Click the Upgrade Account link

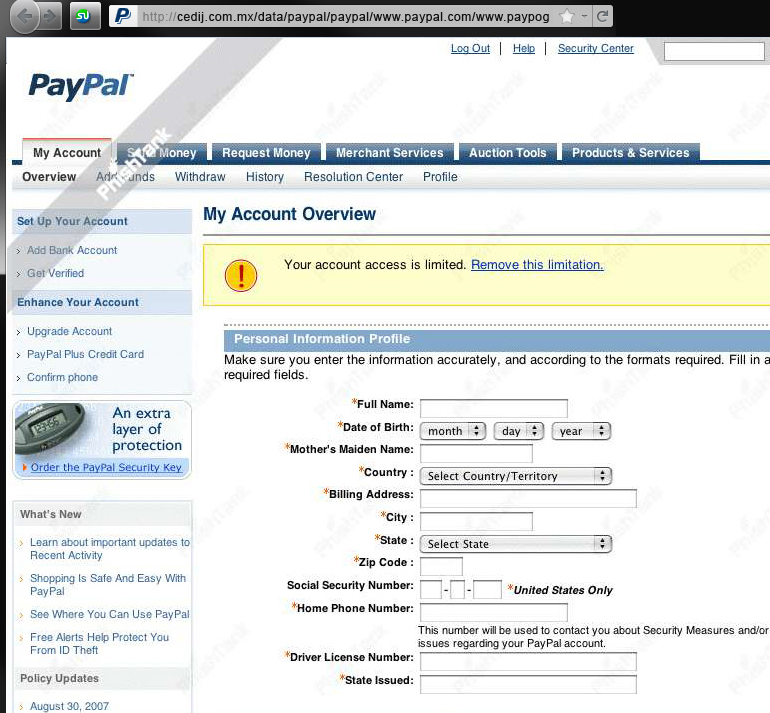point(69,331)
